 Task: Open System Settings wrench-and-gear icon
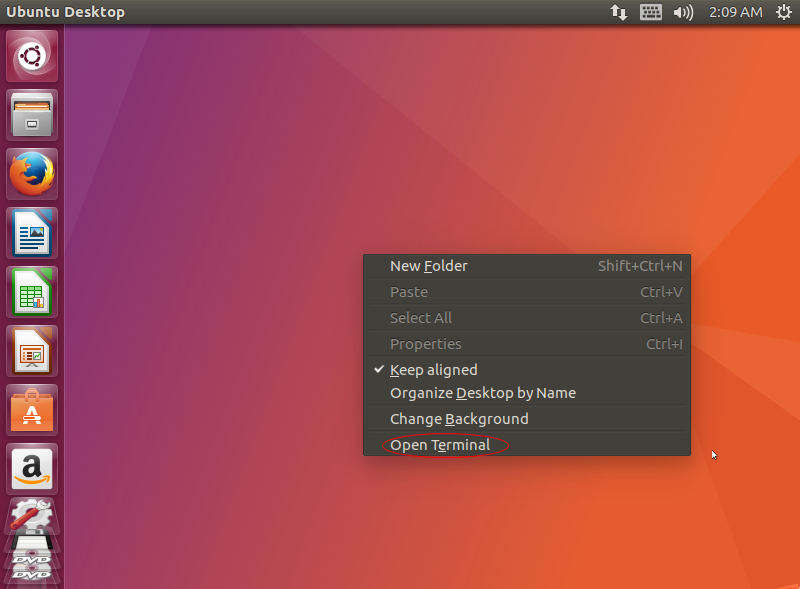pos(32,516)
